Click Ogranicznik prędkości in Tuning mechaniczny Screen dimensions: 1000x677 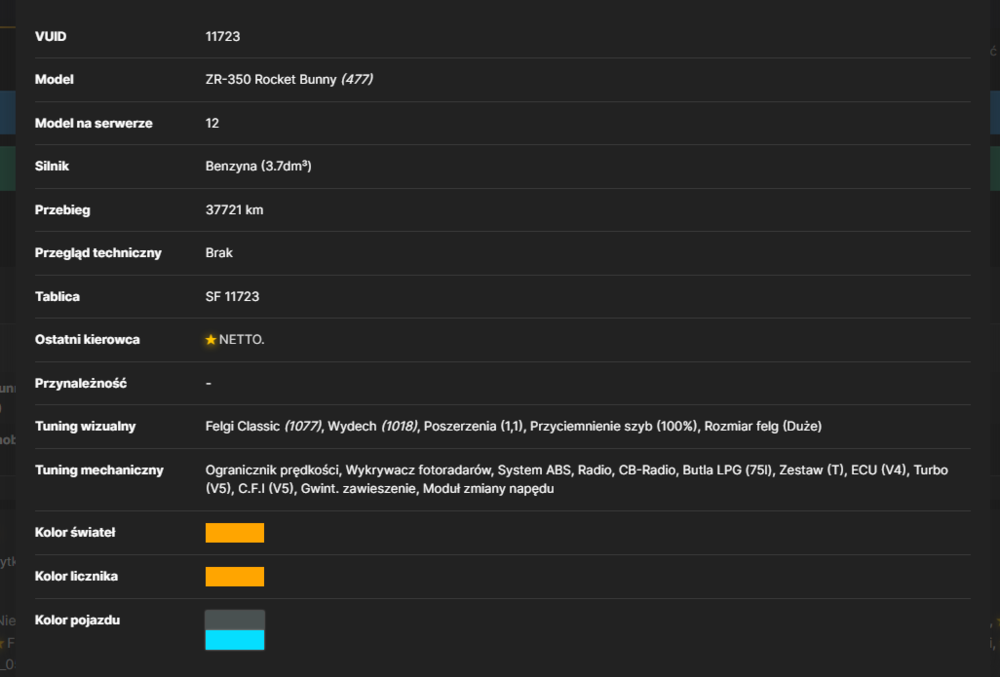pos(272,470)
